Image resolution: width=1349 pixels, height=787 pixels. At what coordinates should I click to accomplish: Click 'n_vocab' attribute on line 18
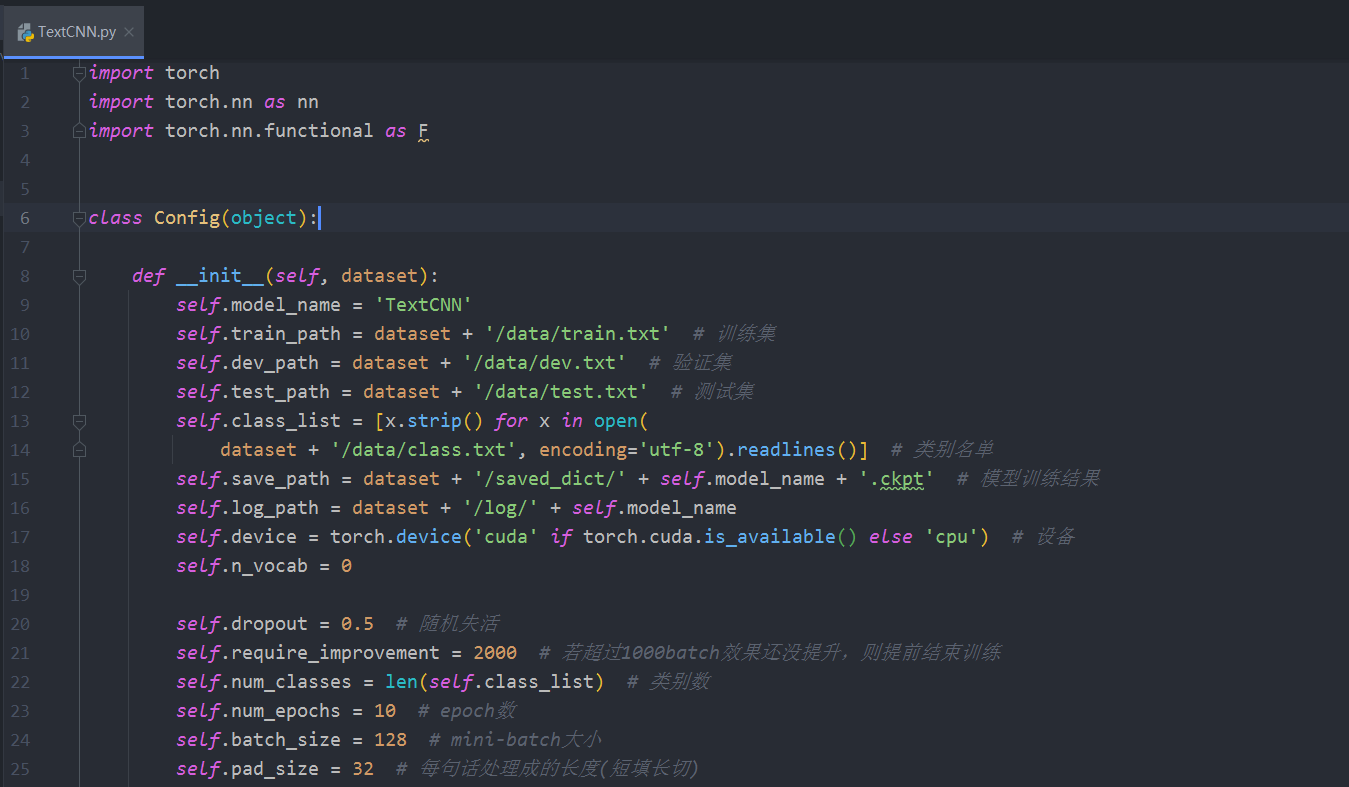[269, 566]
